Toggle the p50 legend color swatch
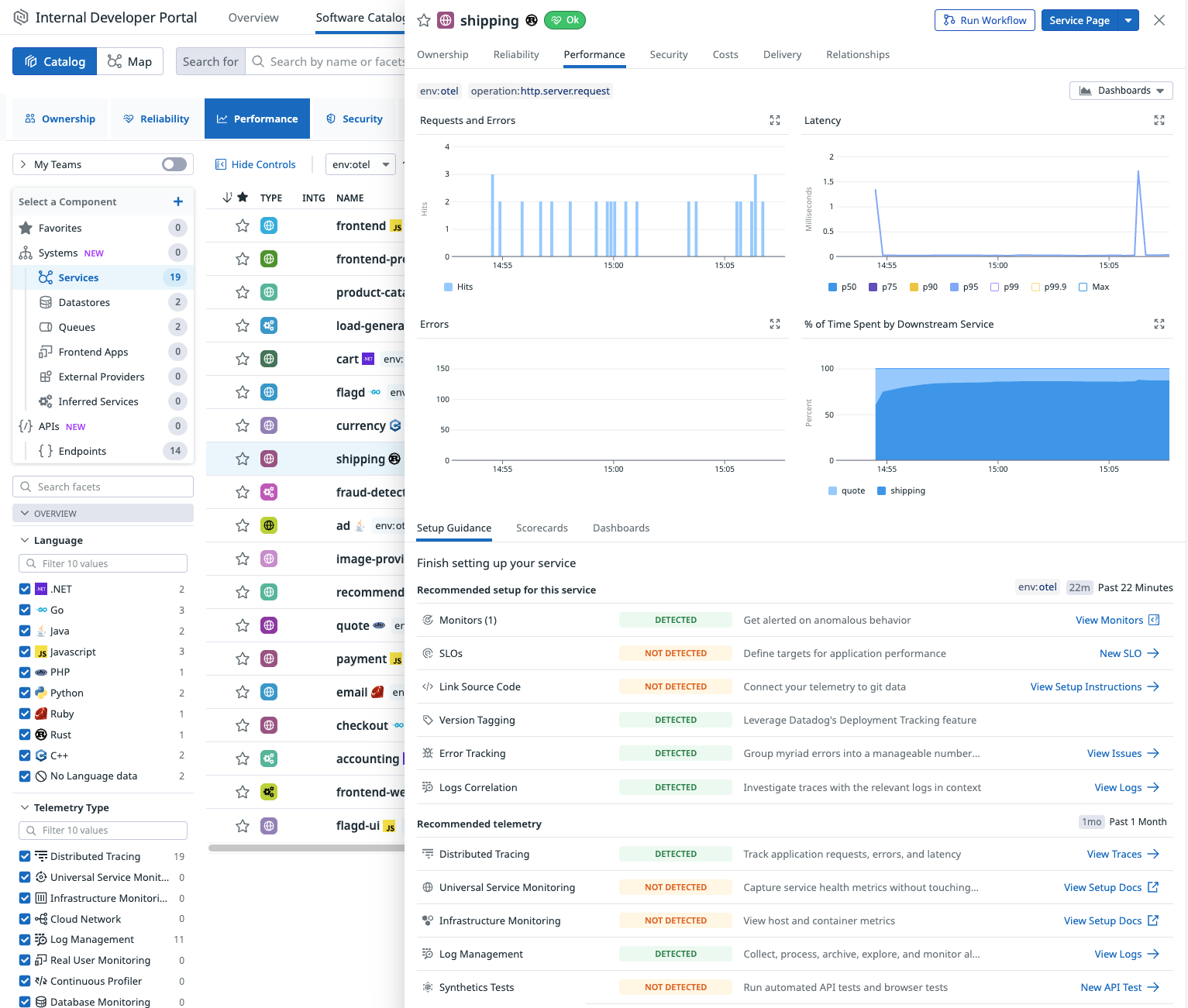This screenshot has height=1008, width=1188. [833, 287]
